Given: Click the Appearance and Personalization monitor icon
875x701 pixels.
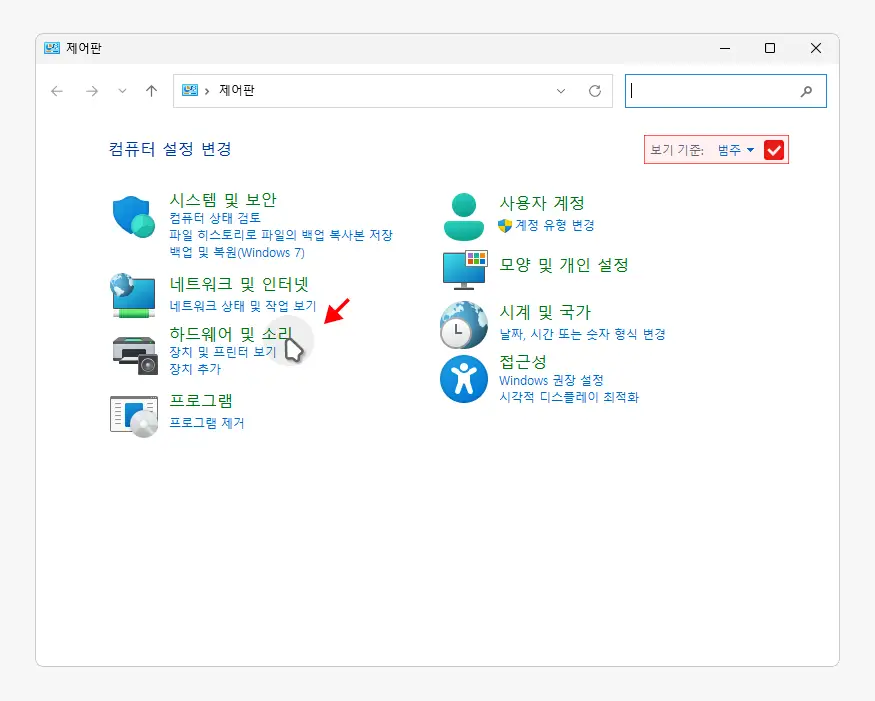Looking at the screenshot, I should (x=465, y=270).
